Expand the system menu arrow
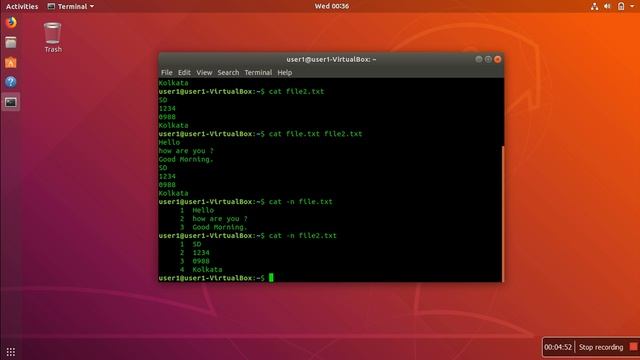 632,6
